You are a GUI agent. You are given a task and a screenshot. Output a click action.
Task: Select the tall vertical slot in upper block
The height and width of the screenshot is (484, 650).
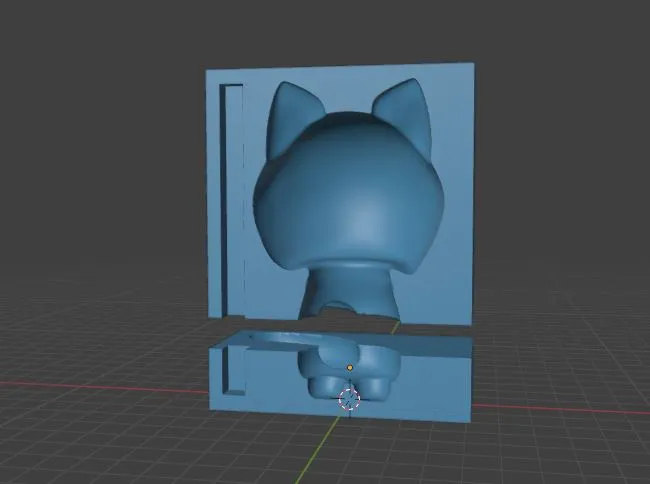pyautogui.click(x=231, y=201)
